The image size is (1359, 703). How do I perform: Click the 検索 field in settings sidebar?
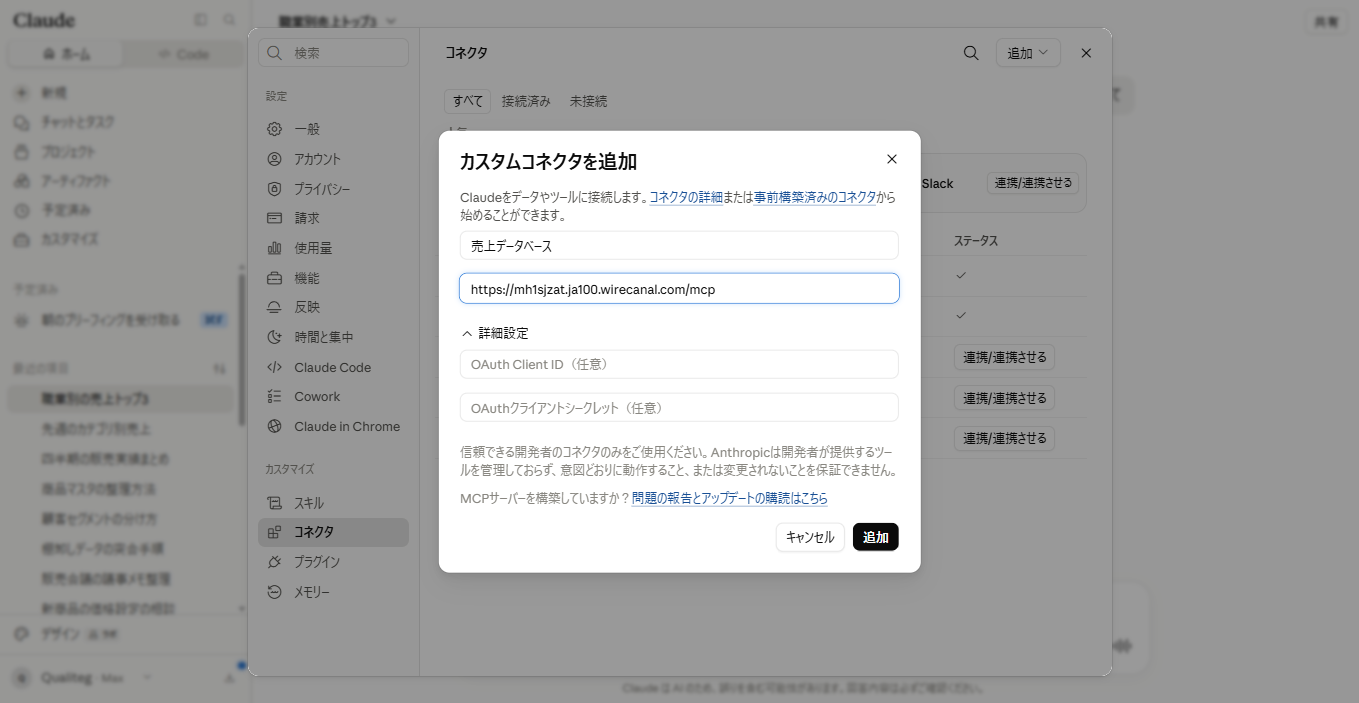333,53
